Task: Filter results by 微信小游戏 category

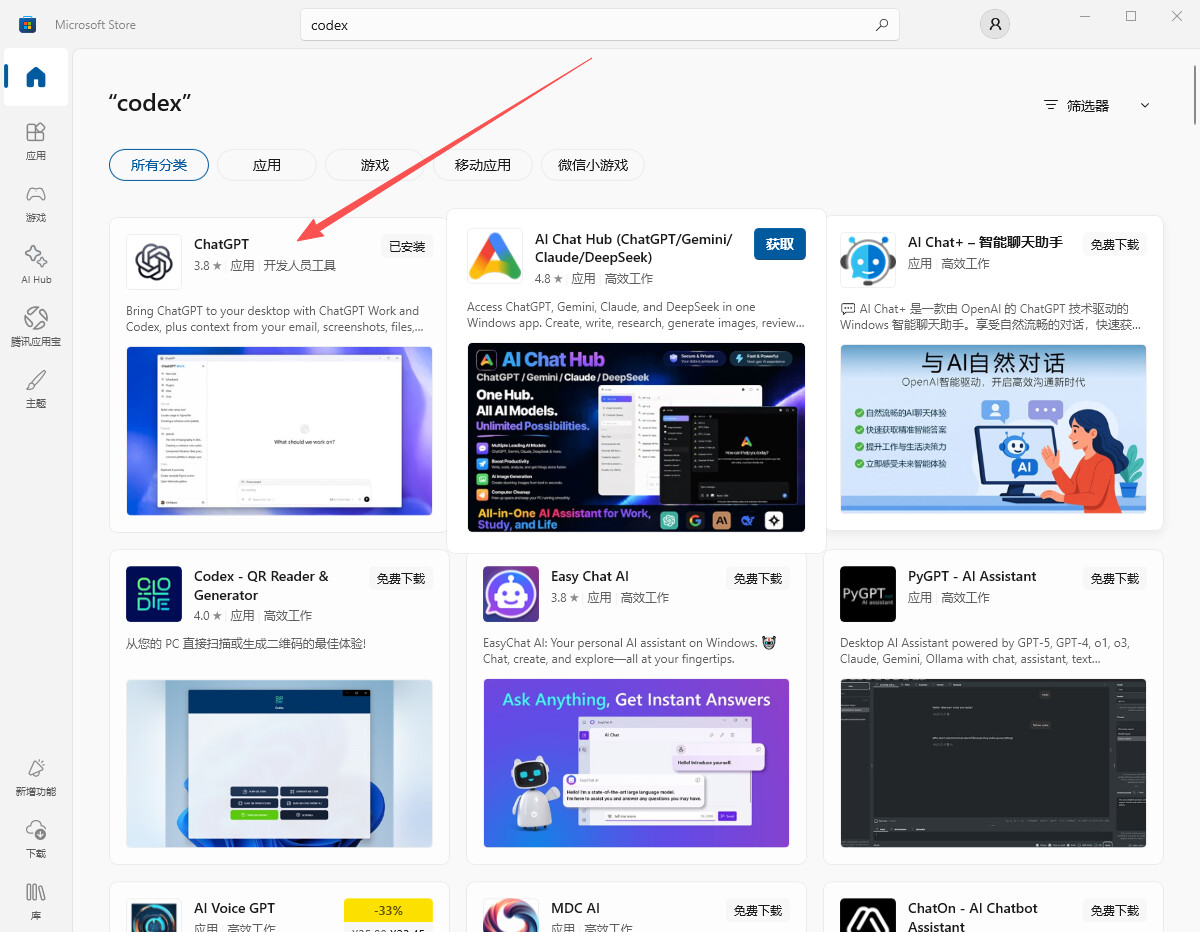Action: pos(593,165)
